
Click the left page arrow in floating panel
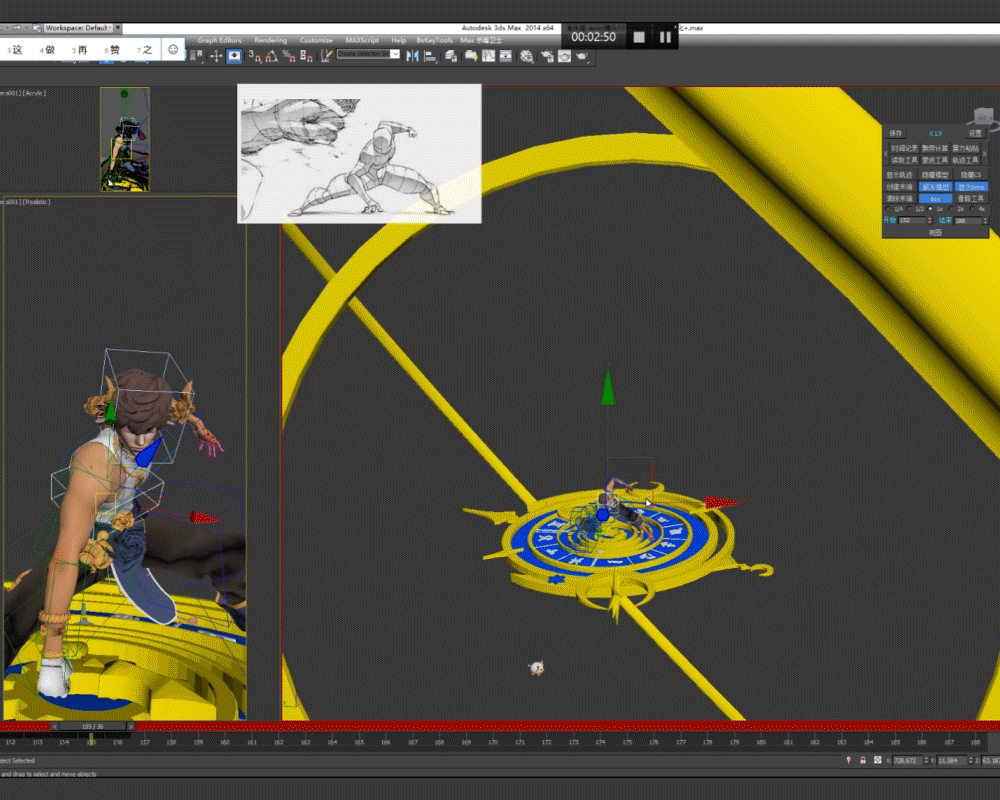click(886, 154)
